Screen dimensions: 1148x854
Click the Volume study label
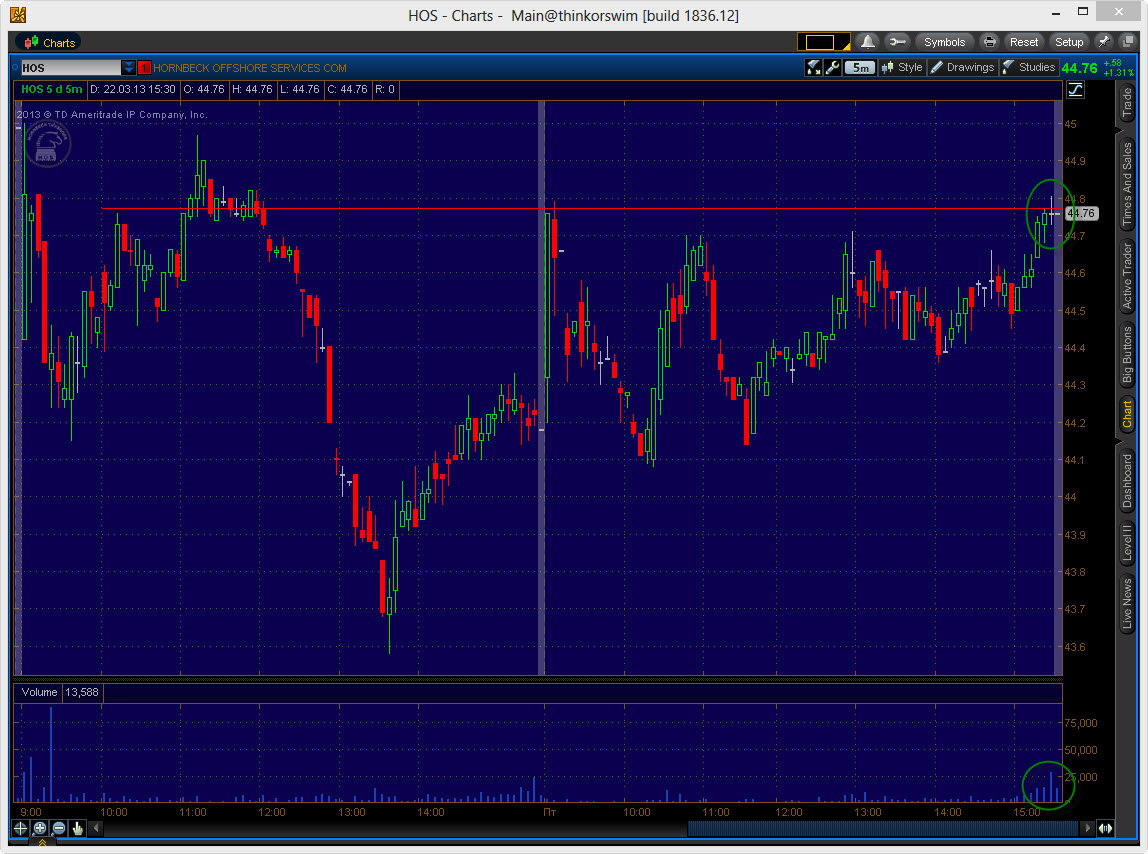(39, 692)
